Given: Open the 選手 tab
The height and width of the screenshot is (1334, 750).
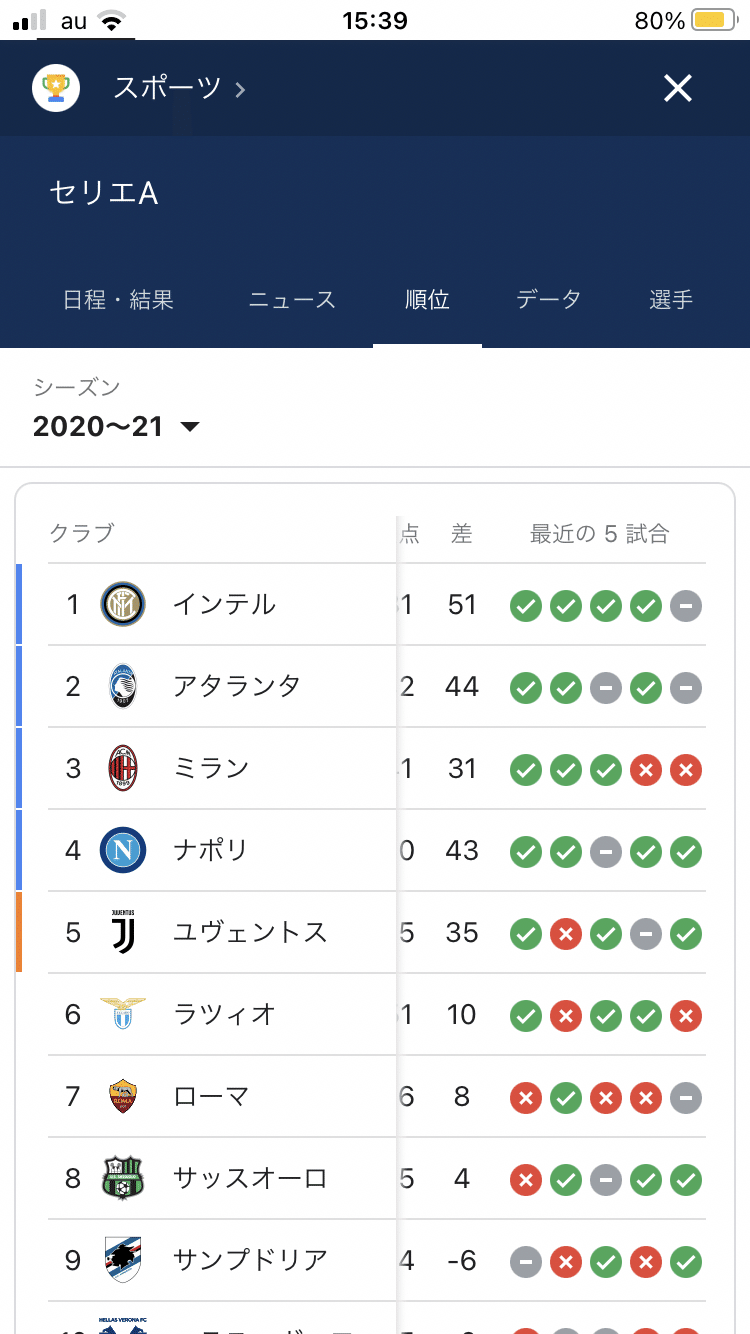Looking at the screenshot, I should click(x=670, y=299).
